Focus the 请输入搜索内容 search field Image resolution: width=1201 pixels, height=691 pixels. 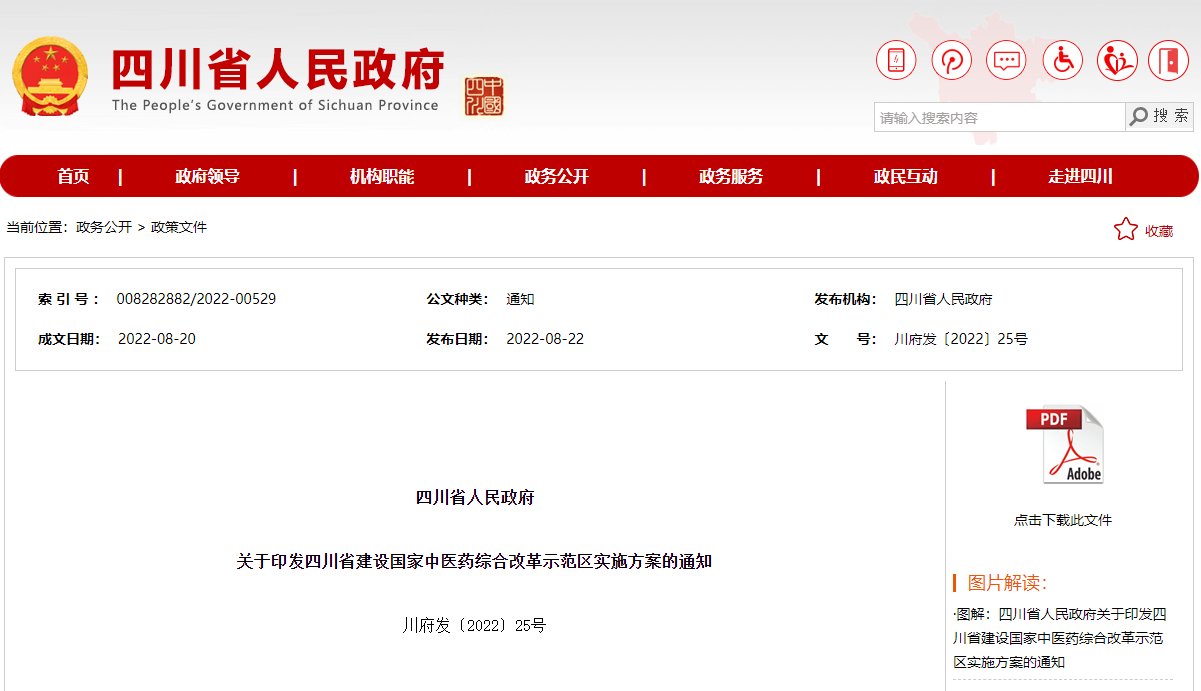[x=1000, y=117]
